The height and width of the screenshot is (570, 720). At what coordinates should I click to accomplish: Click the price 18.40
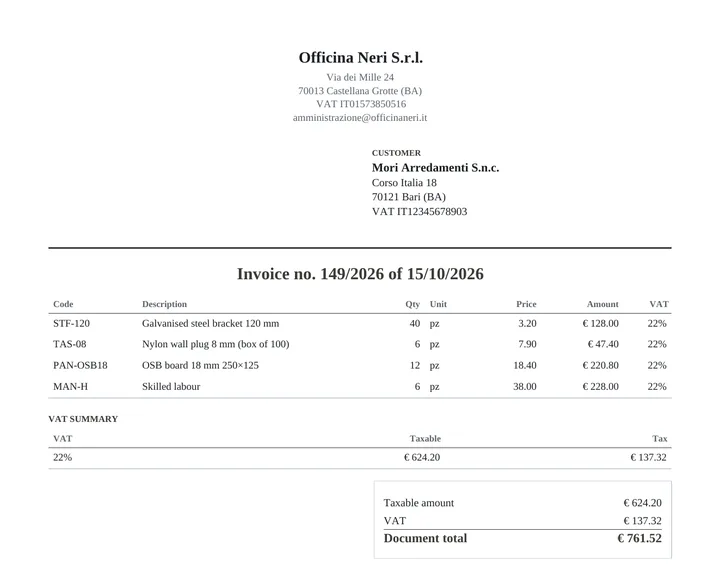pyautogui.click(x=525, y=365)
